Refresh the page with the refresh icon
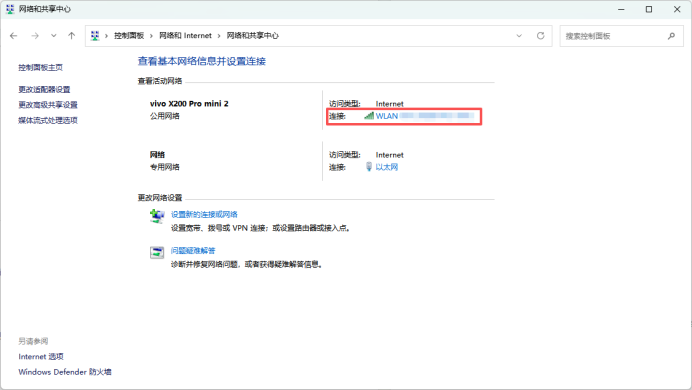Viewport: 692px width, 390px height. click(541, 36)
